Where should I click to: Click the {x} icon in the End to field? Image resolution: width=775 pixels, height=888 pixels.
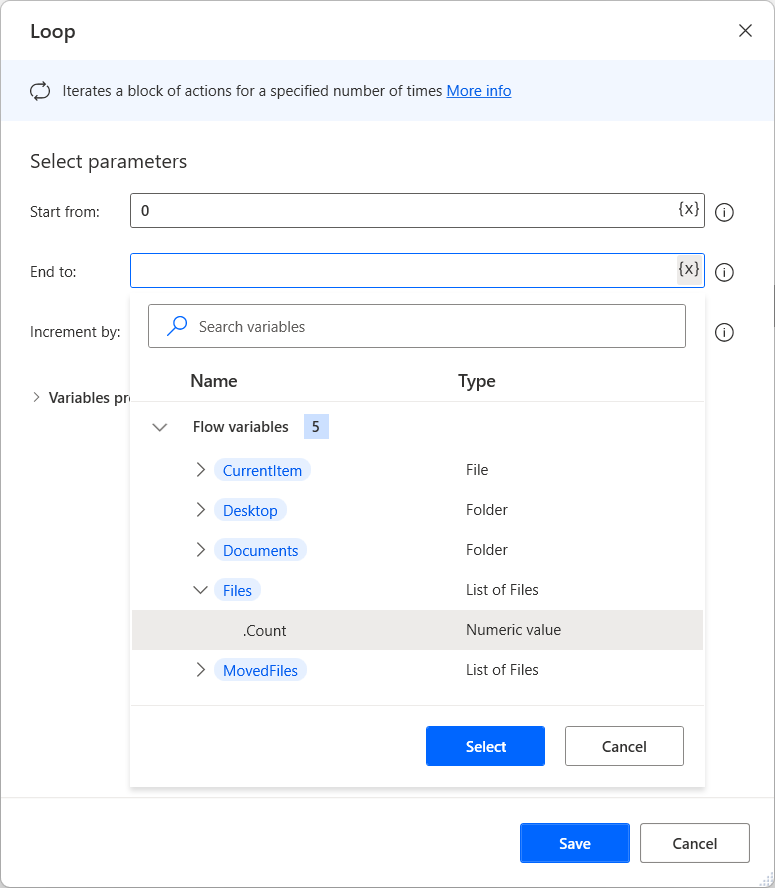point(688,270)
